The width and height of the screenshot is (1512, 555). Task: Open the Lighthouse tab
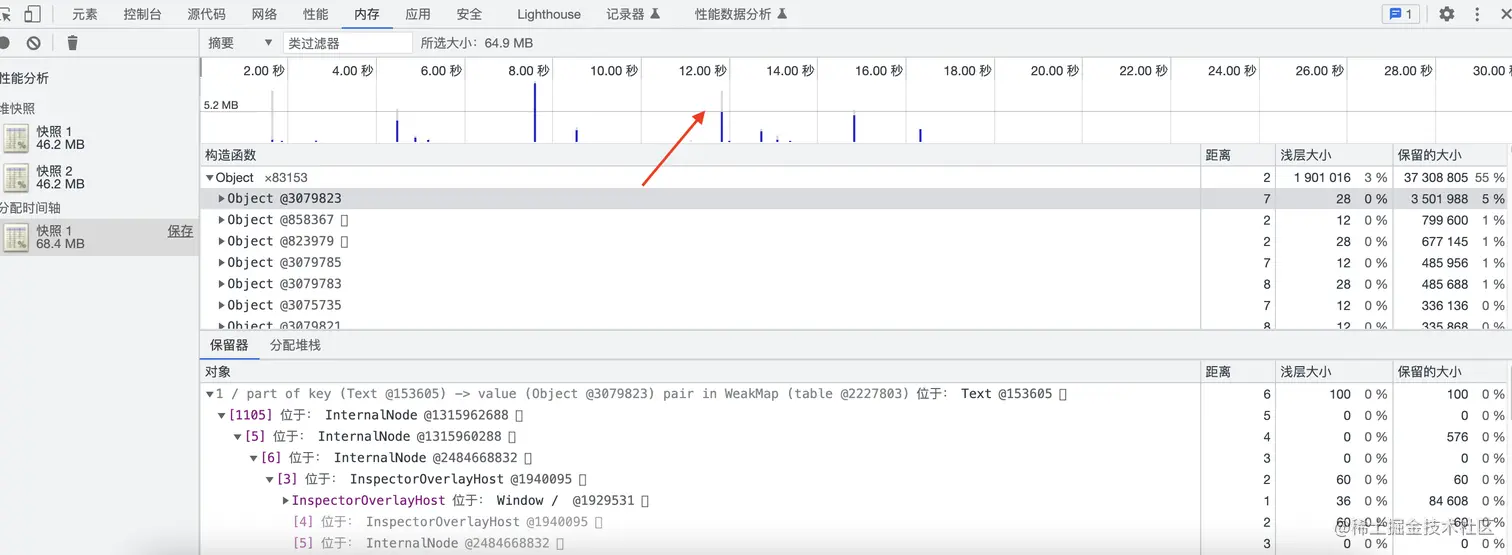(549, 14)
